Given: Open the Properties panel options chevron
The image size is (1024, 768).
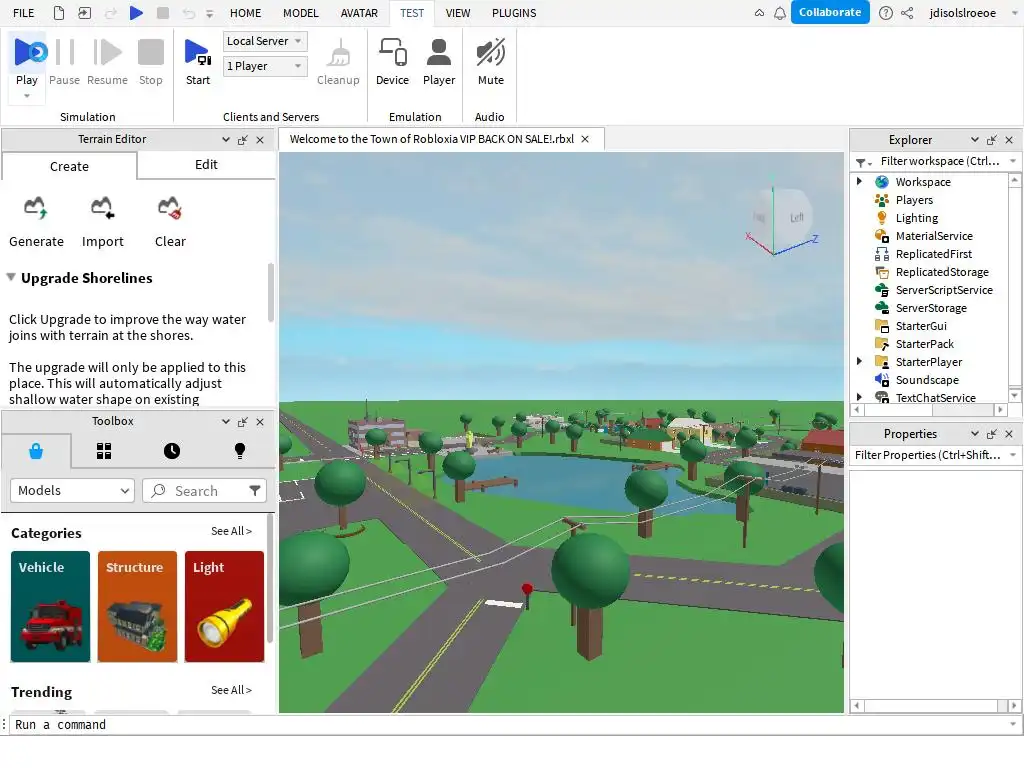Looking at the screenshot, I should coord(974,434).
